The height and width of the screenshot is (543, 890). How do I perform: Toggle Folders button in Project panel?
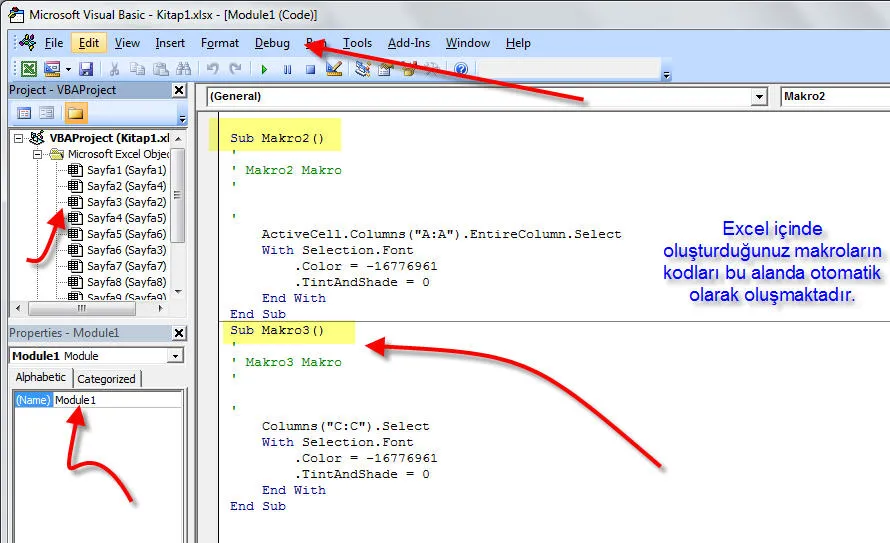[x=76, y=113]
